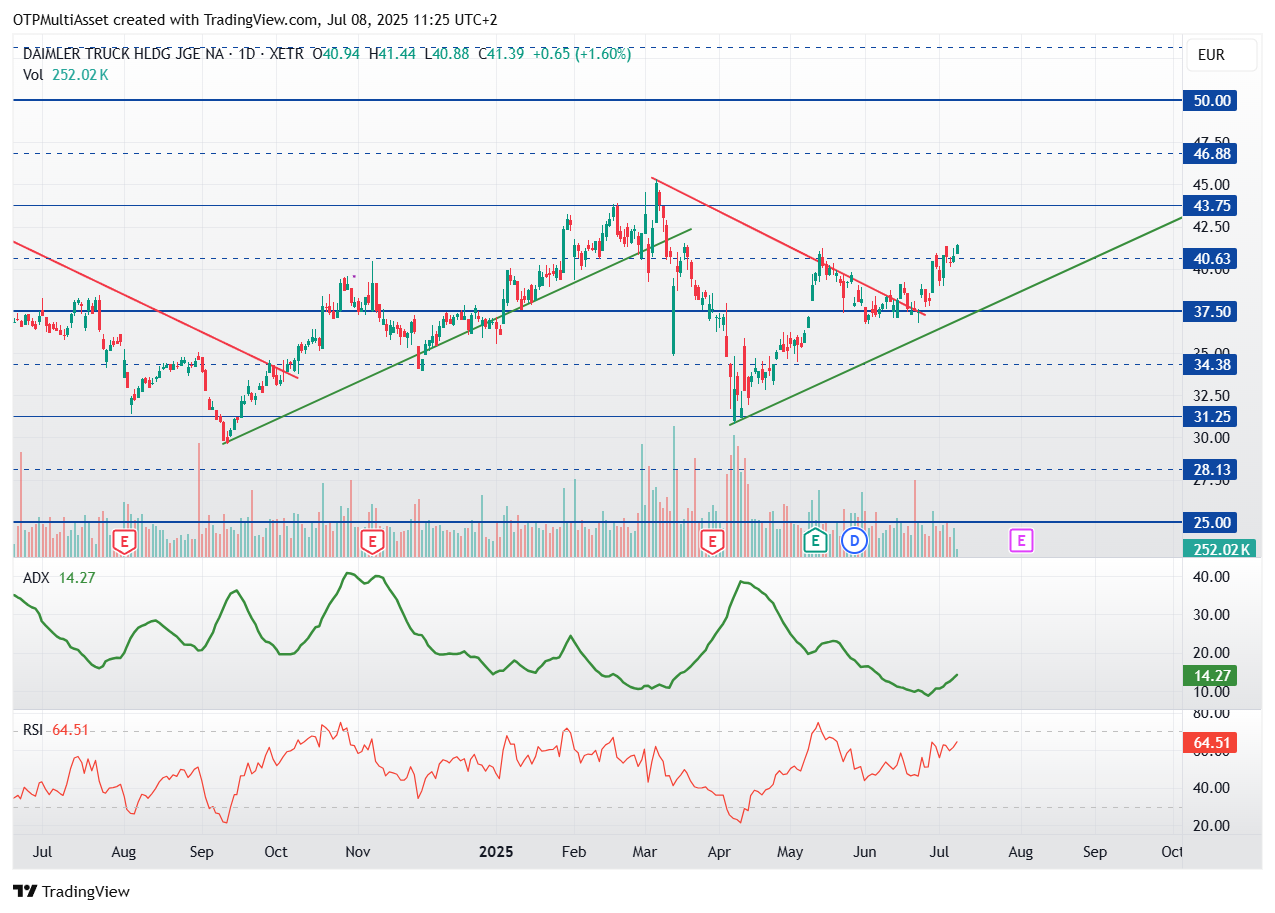This screenshot has width=1275, height=913.
Task: Open the blue dividend D marker
Action: (x=854, y=541)
